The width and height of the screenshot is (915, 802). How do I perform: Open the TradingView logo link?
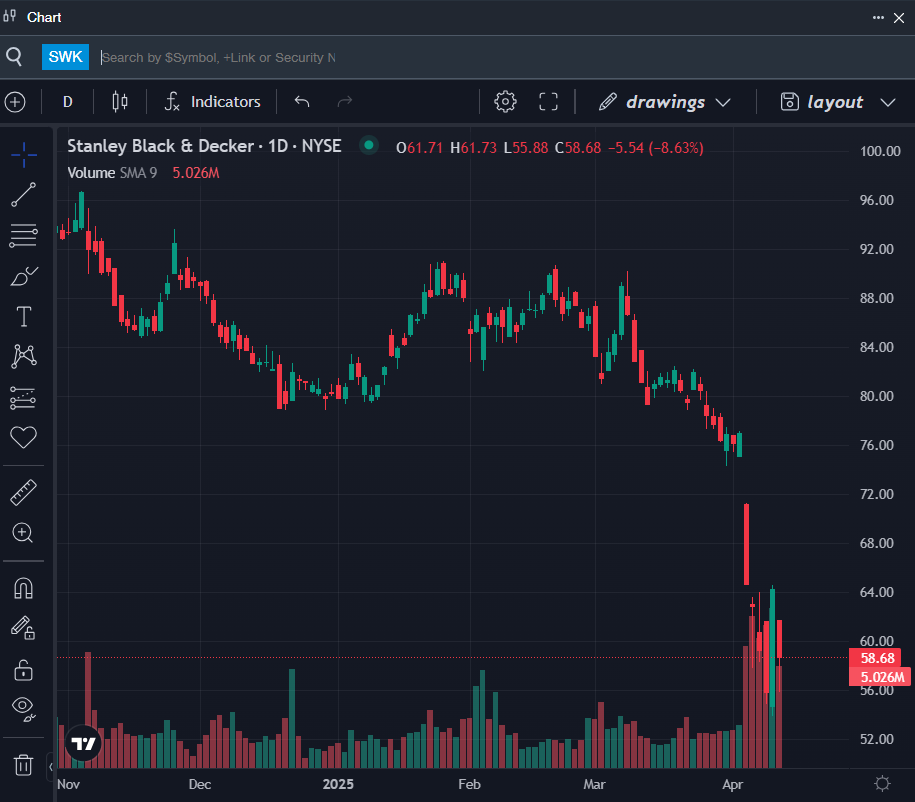(83, 743)
